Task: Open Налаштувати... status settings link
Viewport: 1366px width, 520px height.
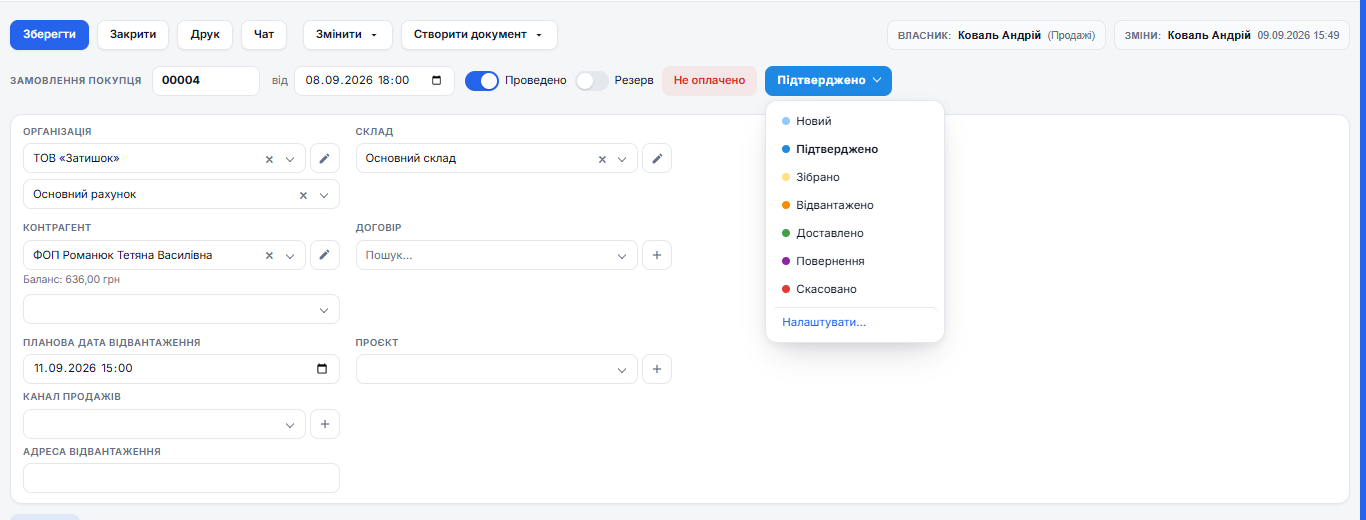Action: [x=824, y=322]
